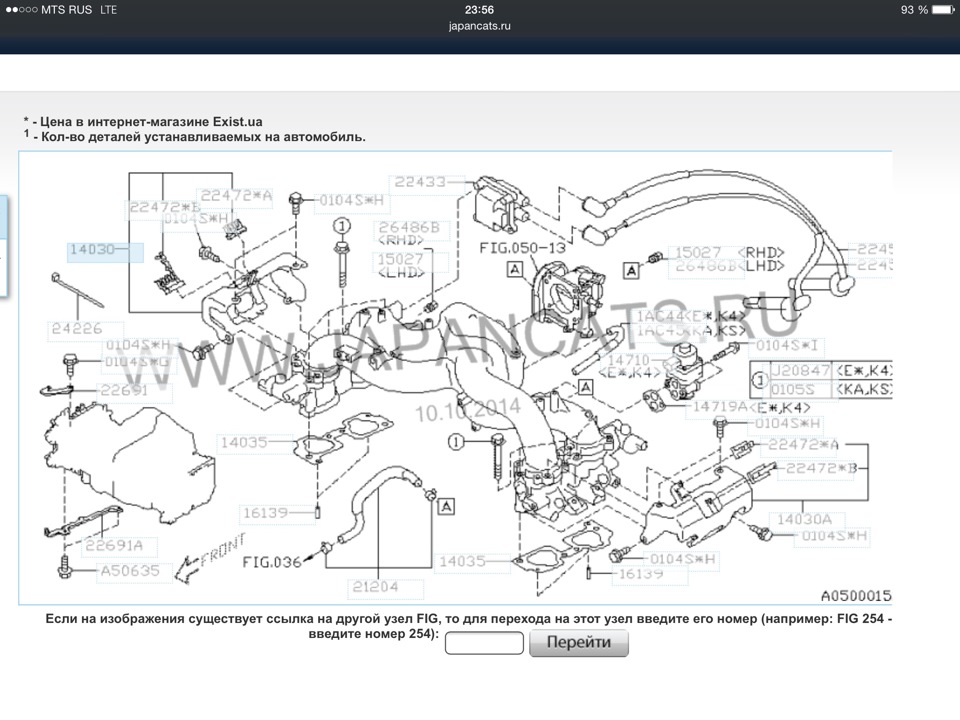Tap the LTE network indicator
Viewport: 960px width, 720px height.
click(108, 10)
